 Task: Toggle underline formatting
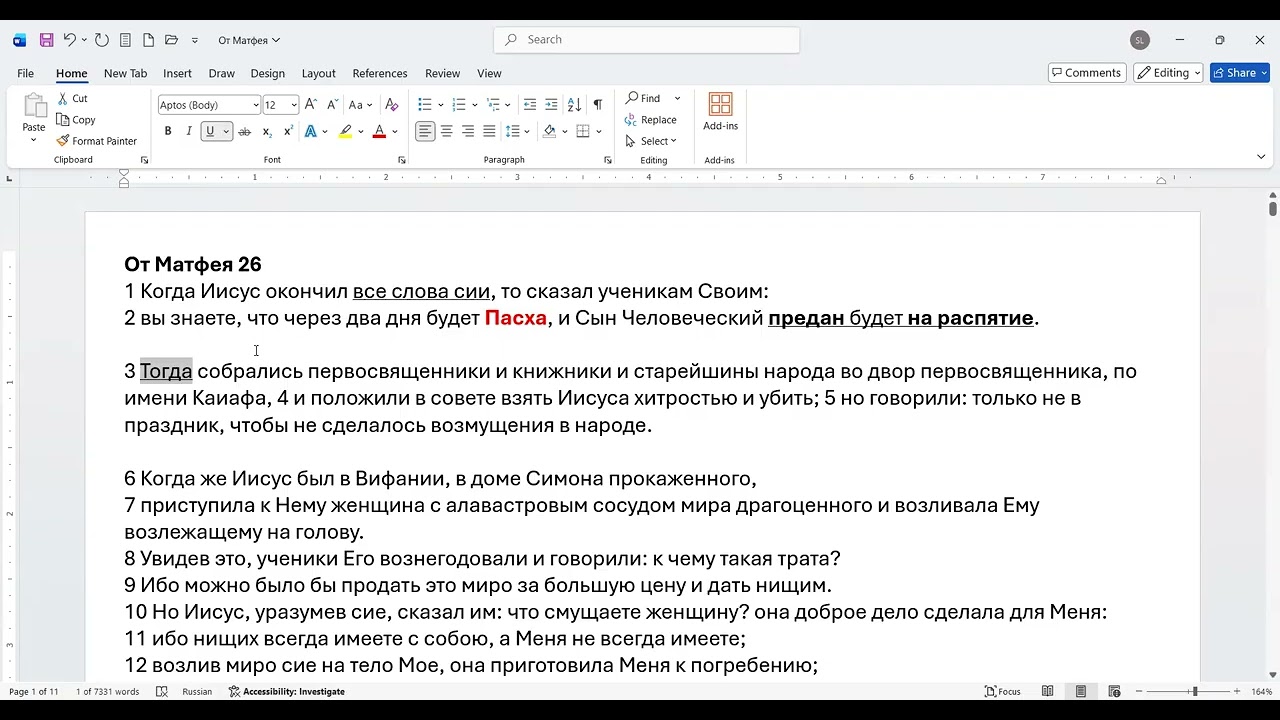[x=210, y=131]
